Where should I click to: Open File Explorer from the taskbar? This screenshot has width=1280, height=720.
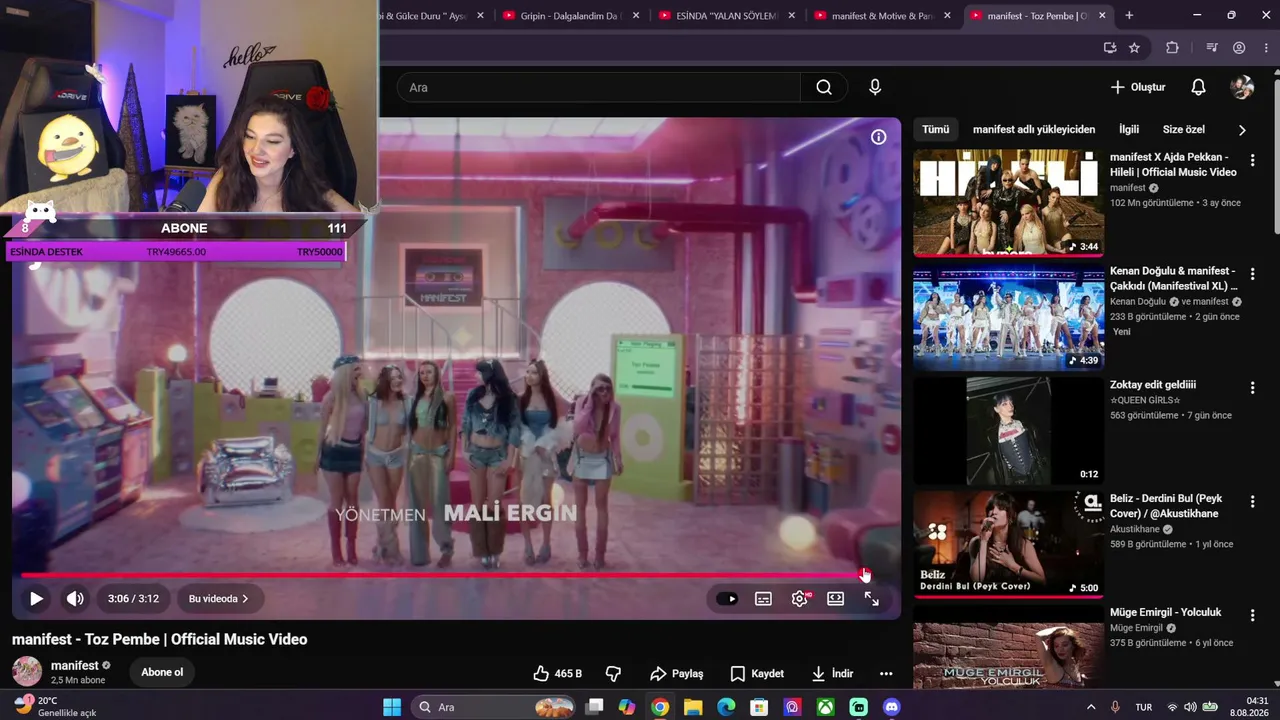tap(693, 707)
